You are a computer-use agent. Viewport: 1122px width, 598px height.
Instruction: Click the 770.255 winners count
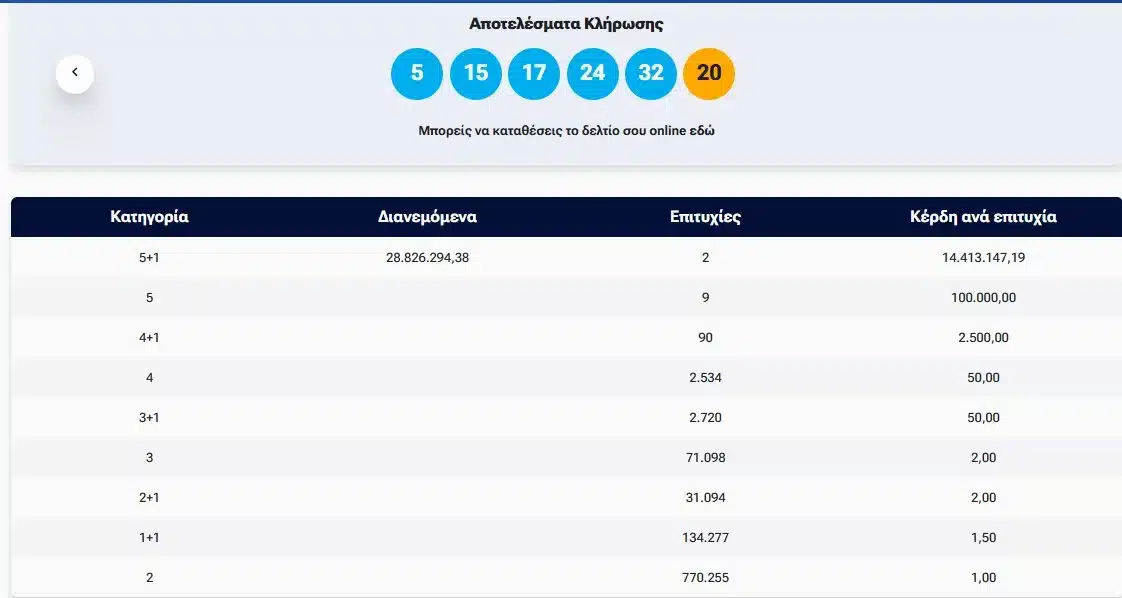[x=705, y=578]
